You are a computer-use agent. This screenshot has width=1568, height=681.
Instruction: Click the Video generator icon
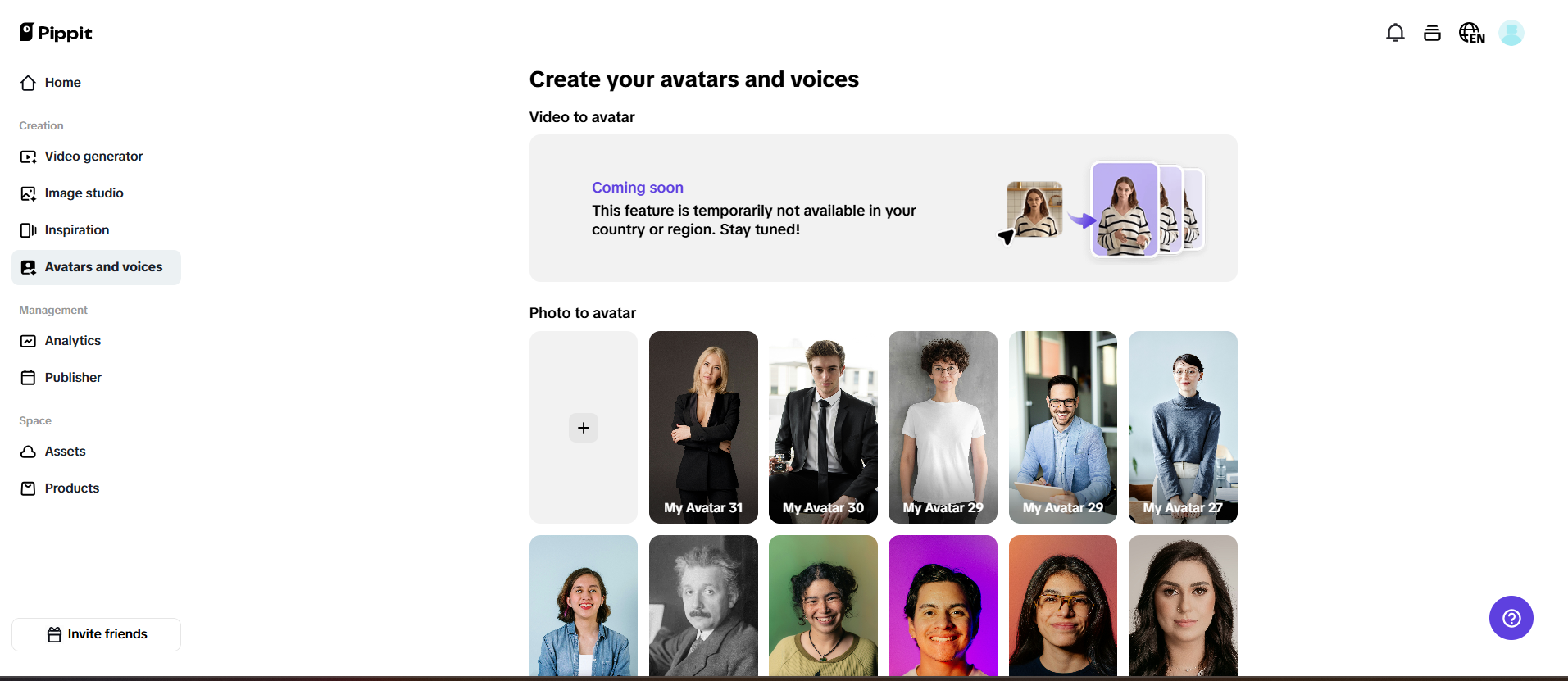pyautogui.click(x=28, y=157)
